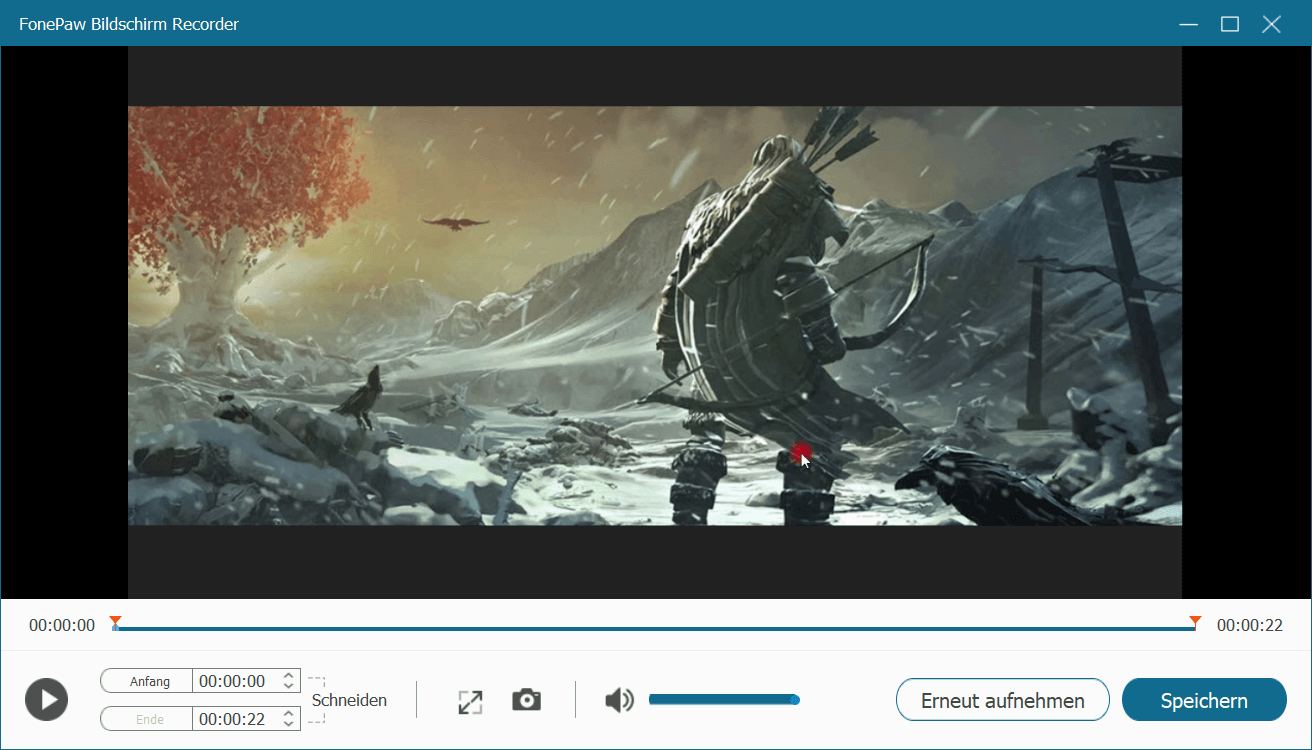1312x750 pixels.
Task: Close the FonePaw recorder window
Action: [1271, 24]
